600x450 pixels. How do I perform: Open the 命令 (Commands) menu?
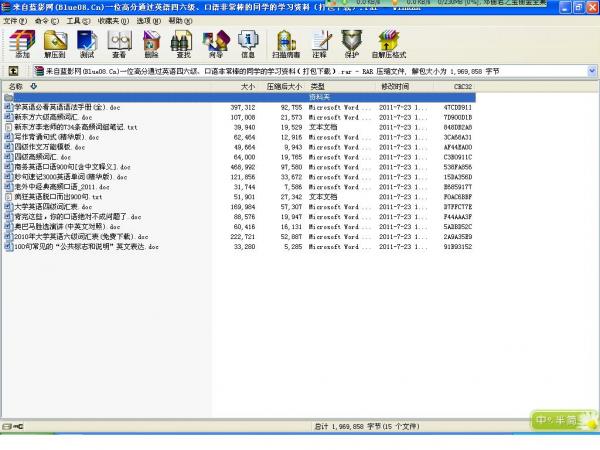(x=47, y=21)
